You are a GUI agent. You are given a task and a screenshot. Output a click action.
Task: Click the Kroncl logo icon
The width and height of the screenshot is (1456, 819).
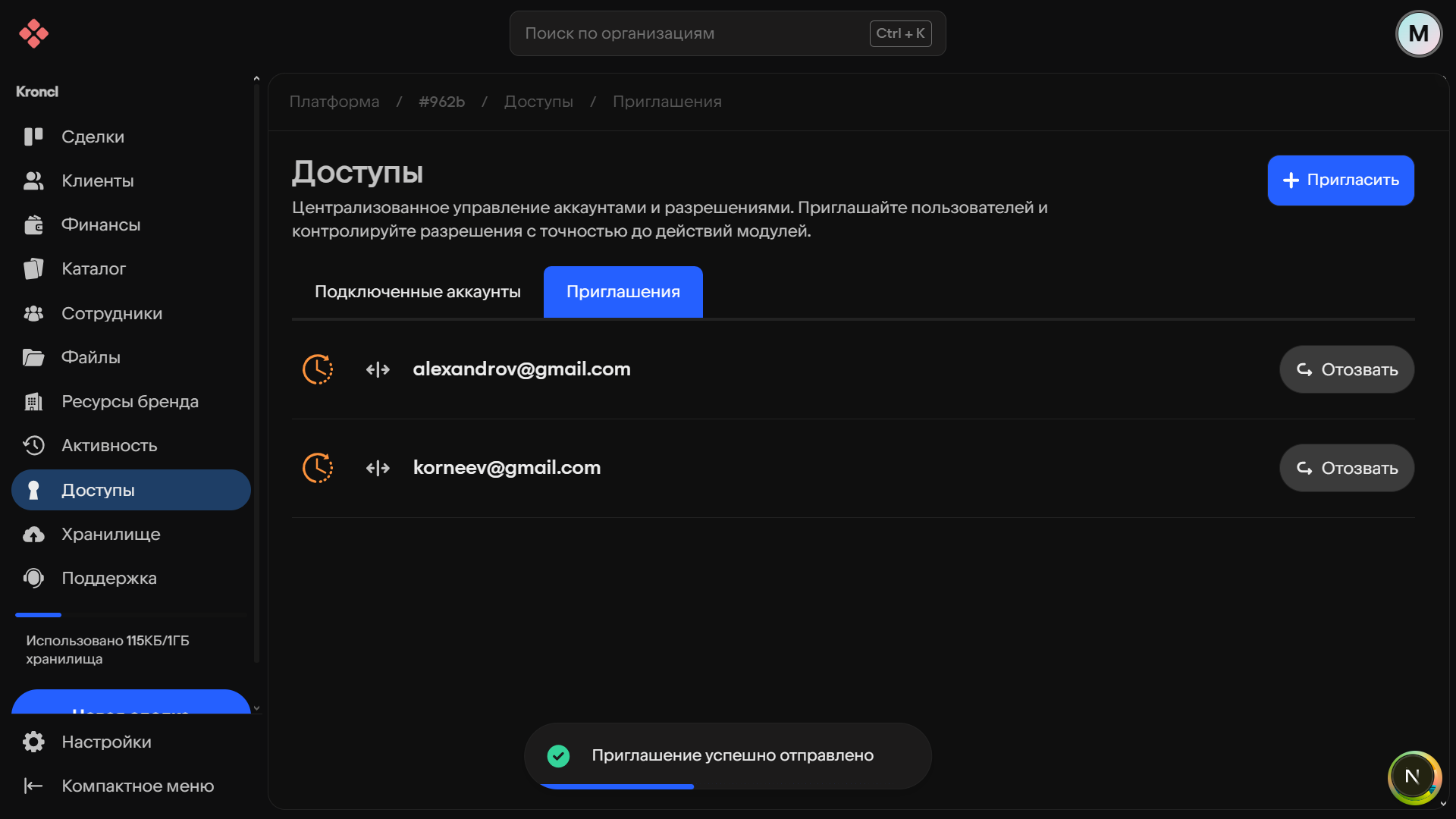(x=33, y=33)
